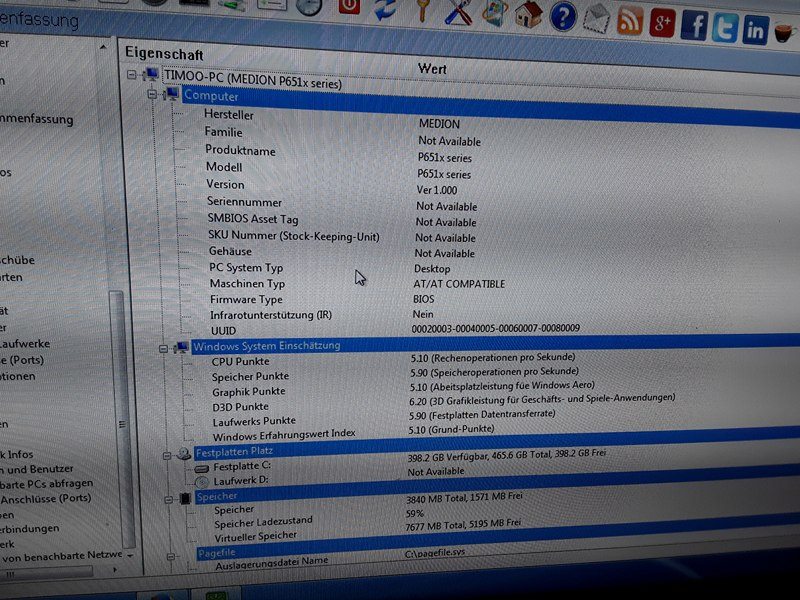800x600 pixels.
Task: Click the red power button toolbar icon
Action: (x=349, y=5)
